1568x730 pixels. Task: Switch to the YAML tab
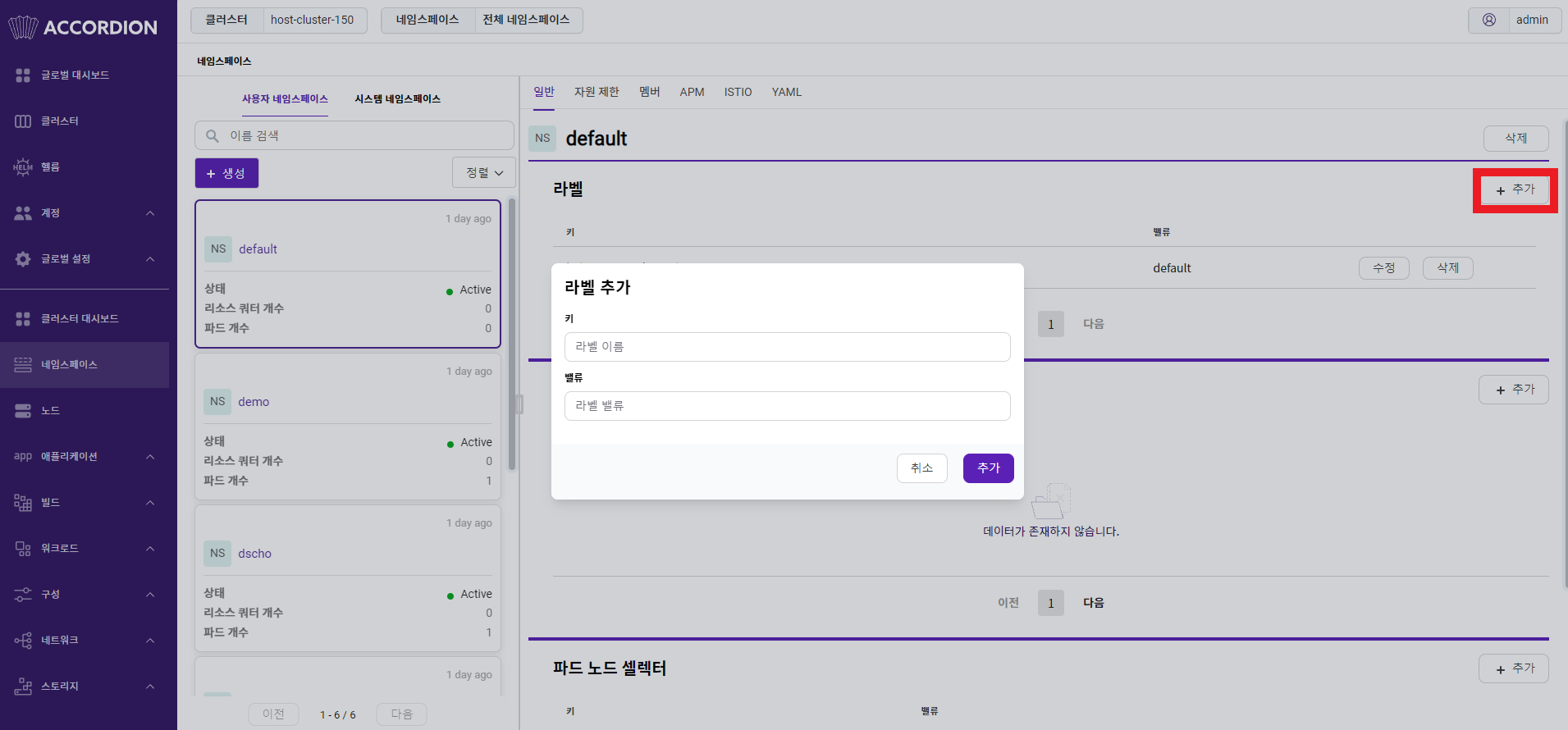click(787, 92)
